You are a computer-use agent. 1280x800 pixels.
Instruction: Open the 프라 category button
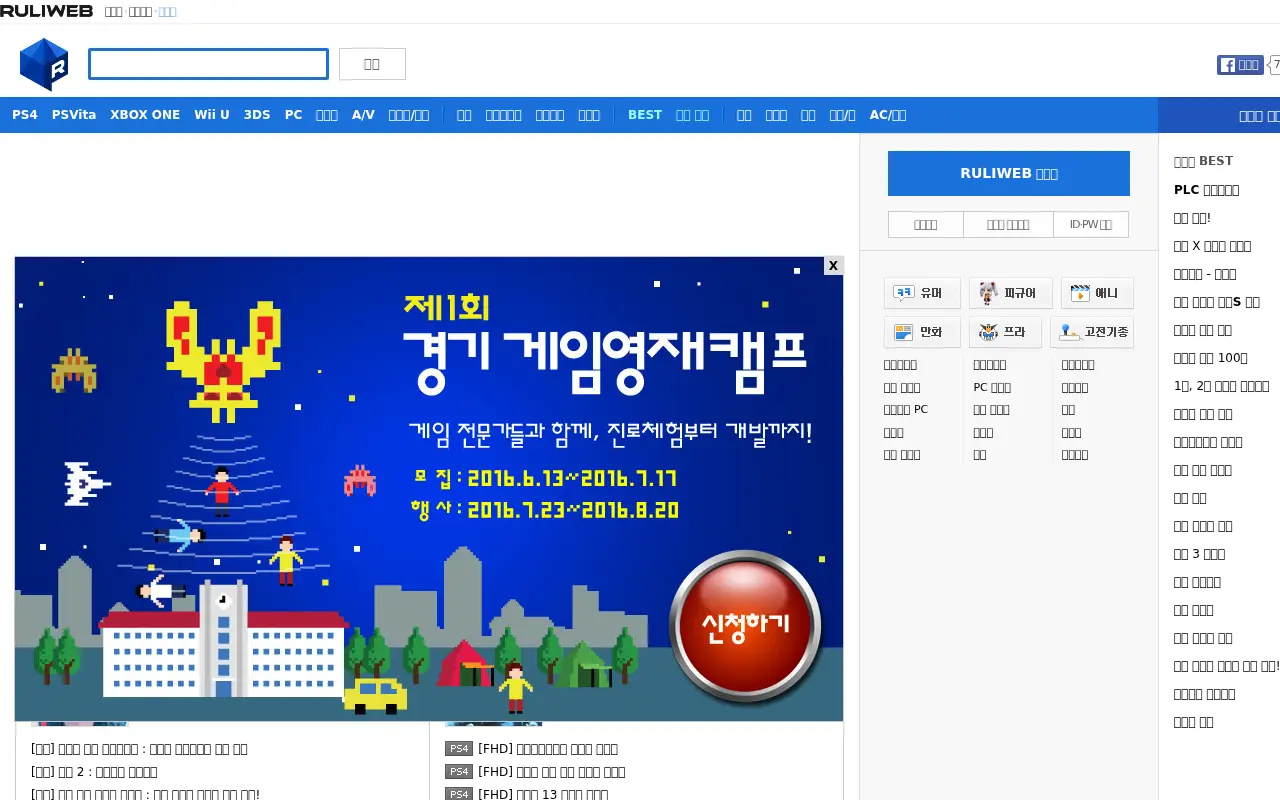[x=1005, y=332]
